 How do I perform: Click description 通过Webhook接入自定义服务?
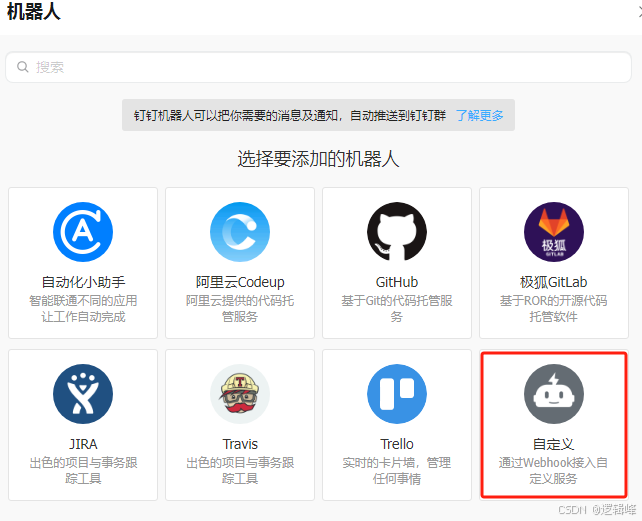click(x=554, y=470)
